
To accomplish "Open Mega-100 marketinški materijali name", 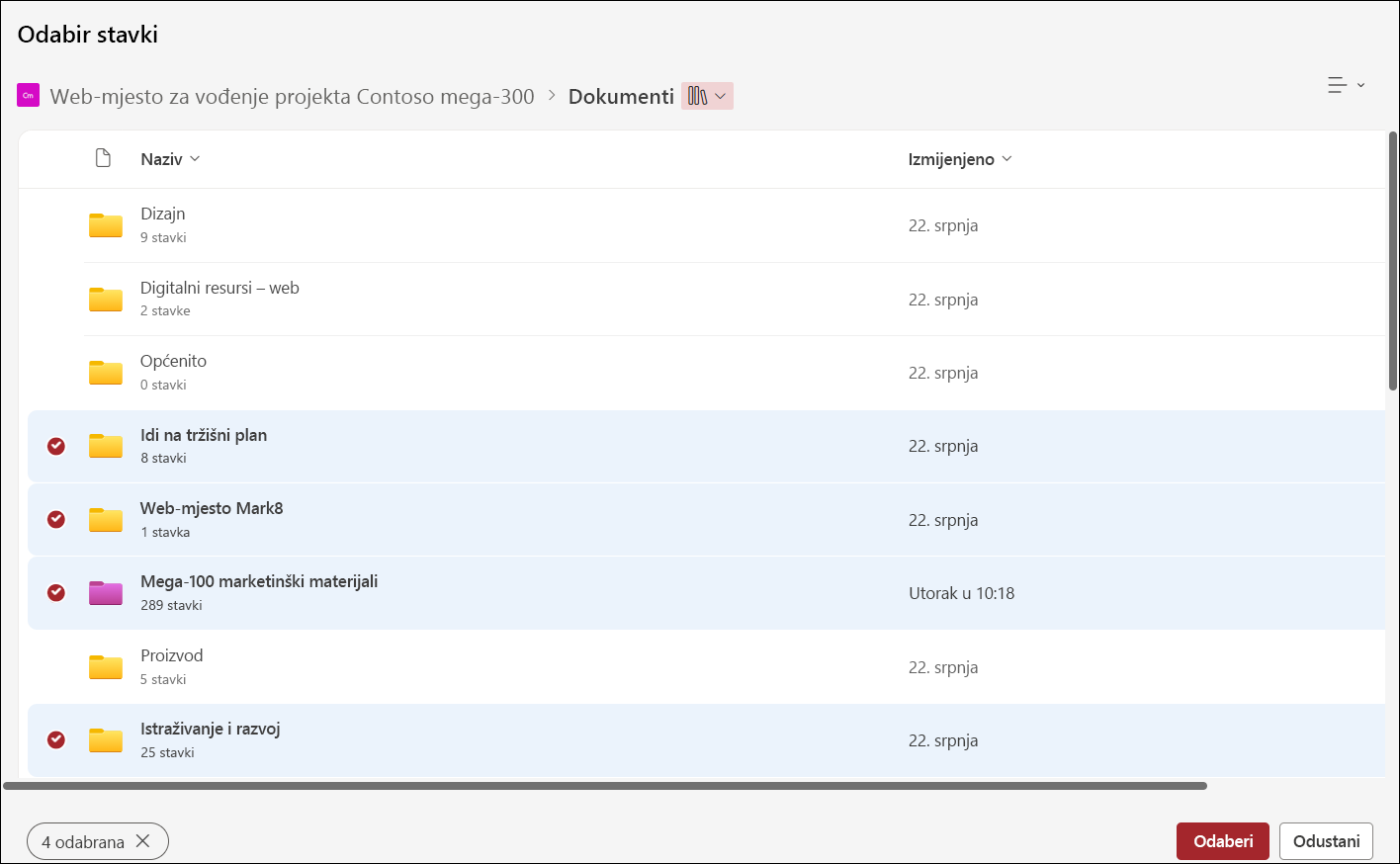I will [x=259, y=581].
